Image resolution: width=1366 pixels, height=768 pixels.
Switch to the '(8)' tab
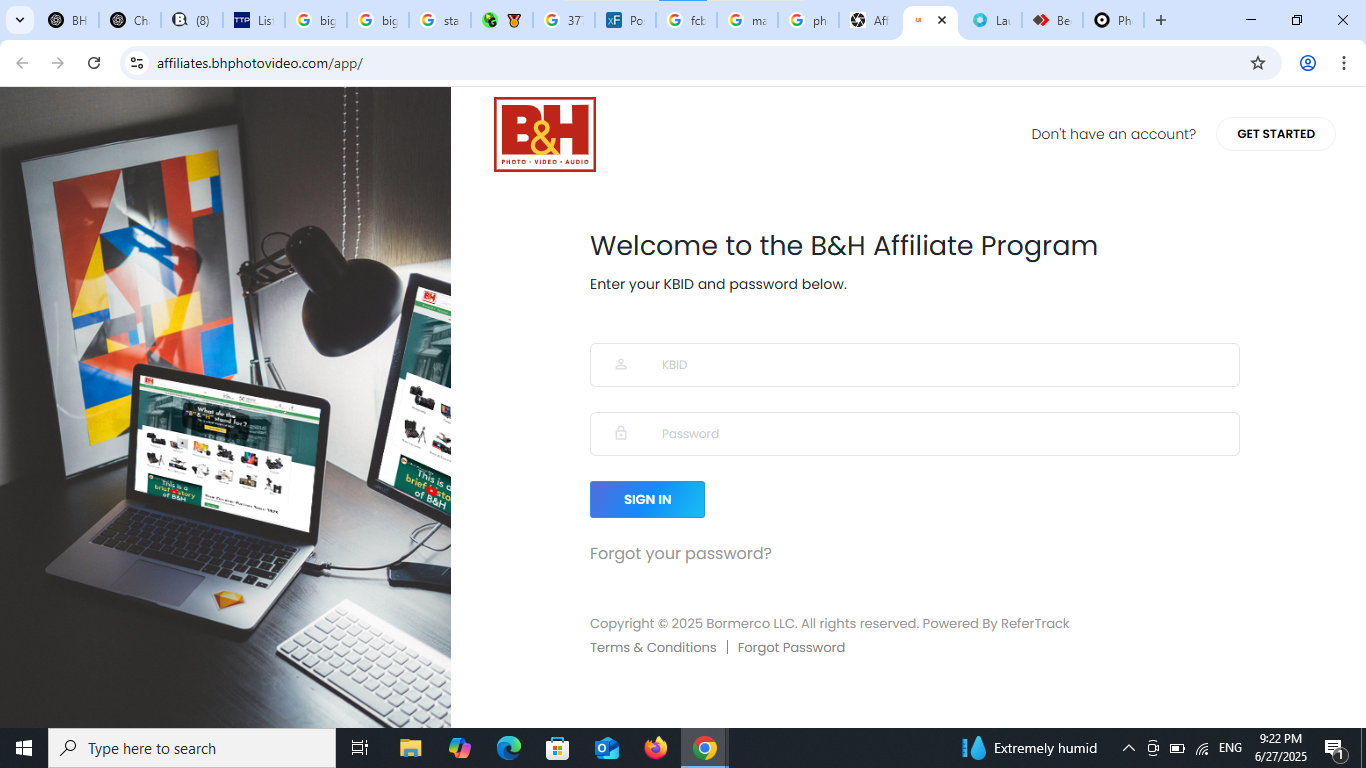click(x=190, y=20)
